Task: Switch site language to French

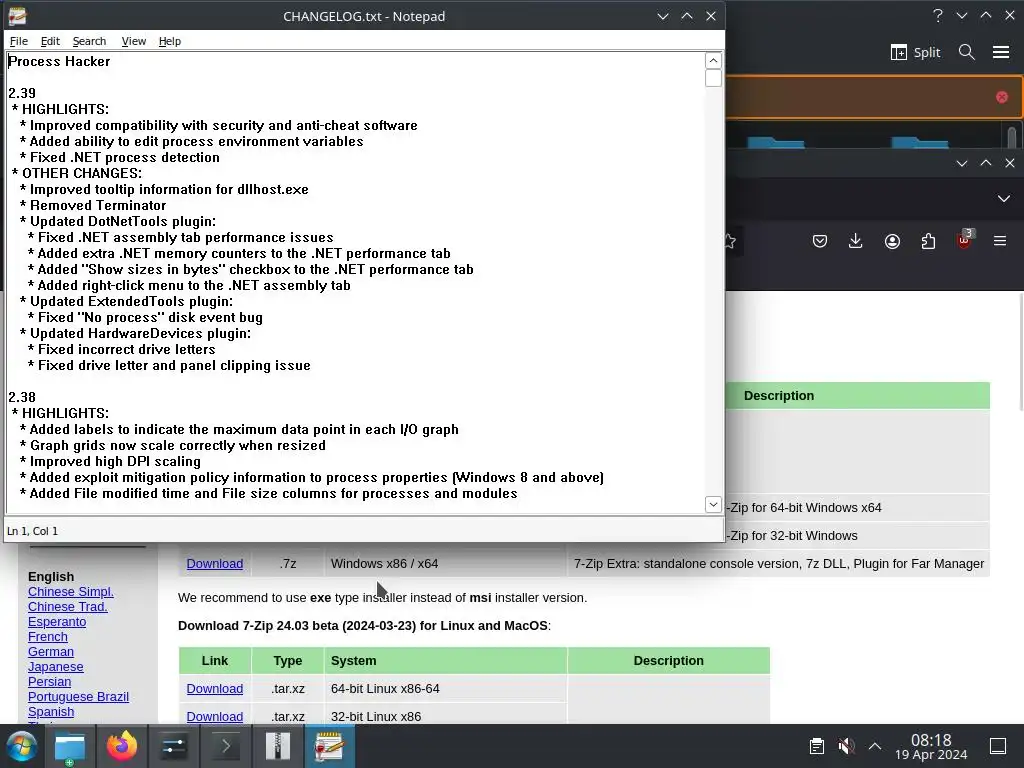Action: point(48,637)
